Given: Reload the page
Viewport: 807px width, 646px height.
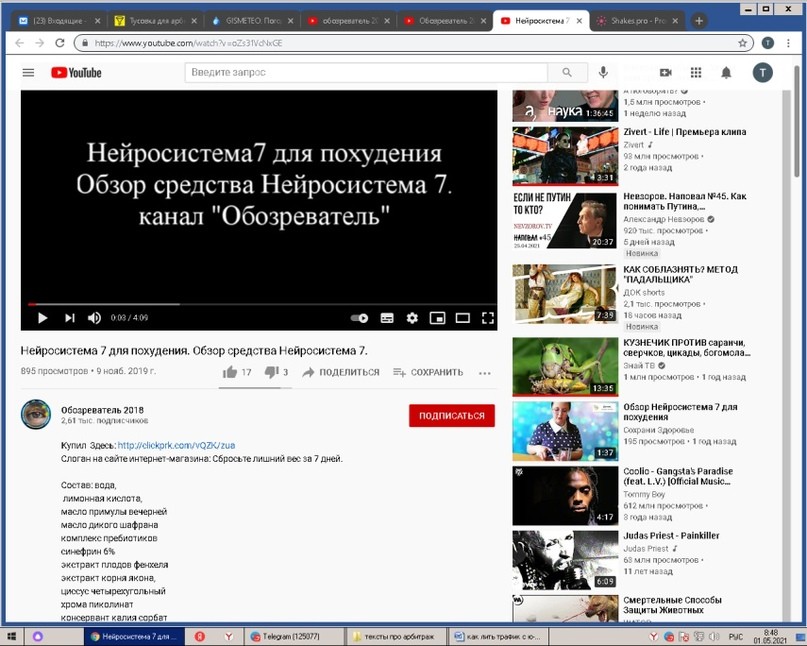Looking at the screenshot, I should coord(60,43).
